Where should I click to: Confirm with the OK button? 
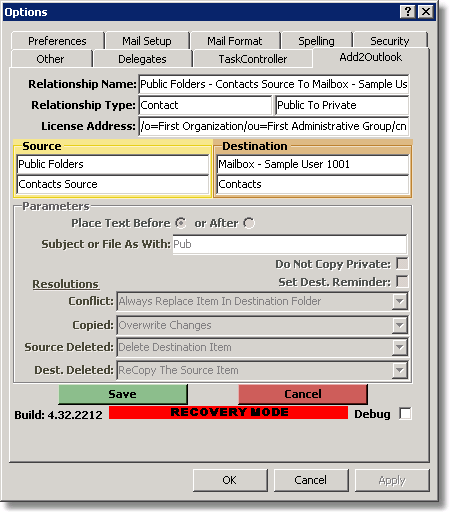[230, 480]
